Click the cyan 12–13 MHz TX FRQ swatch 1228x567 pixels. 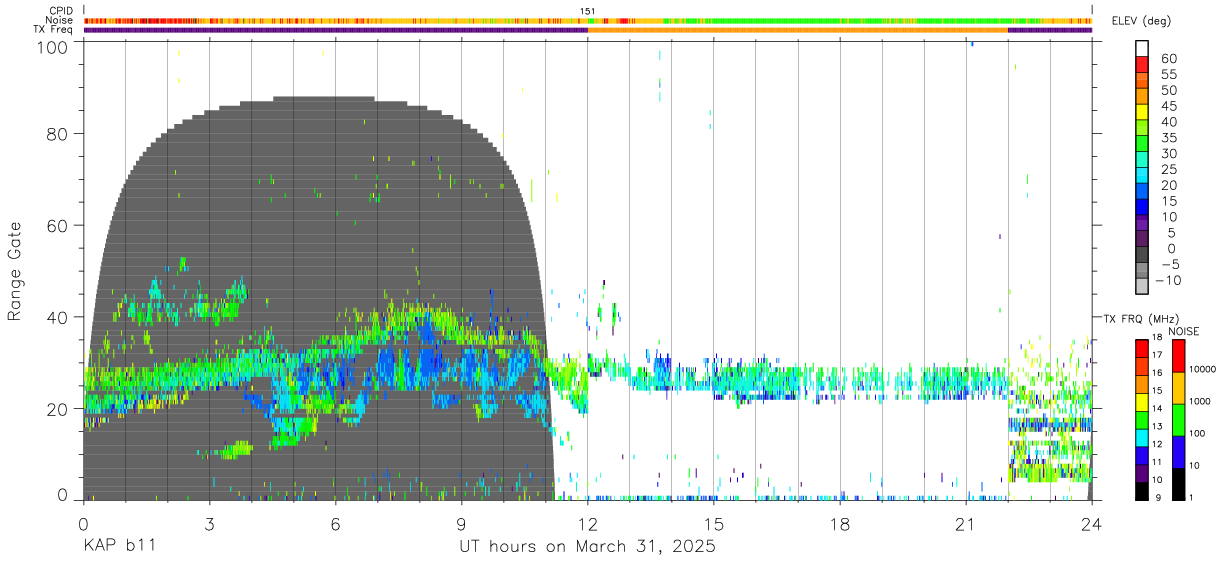click(1142, 437)
